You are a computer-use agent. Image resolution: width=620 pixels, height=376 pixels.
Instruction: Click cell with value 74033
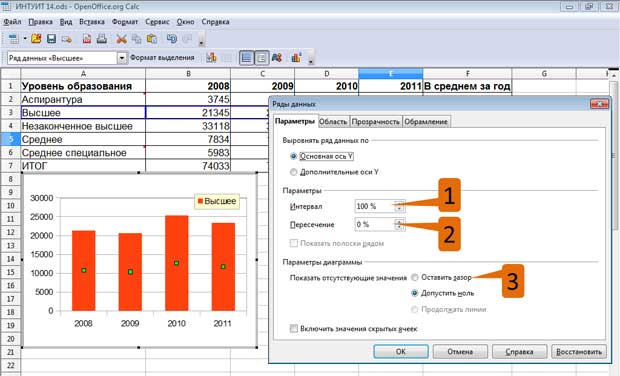(188, 166)
